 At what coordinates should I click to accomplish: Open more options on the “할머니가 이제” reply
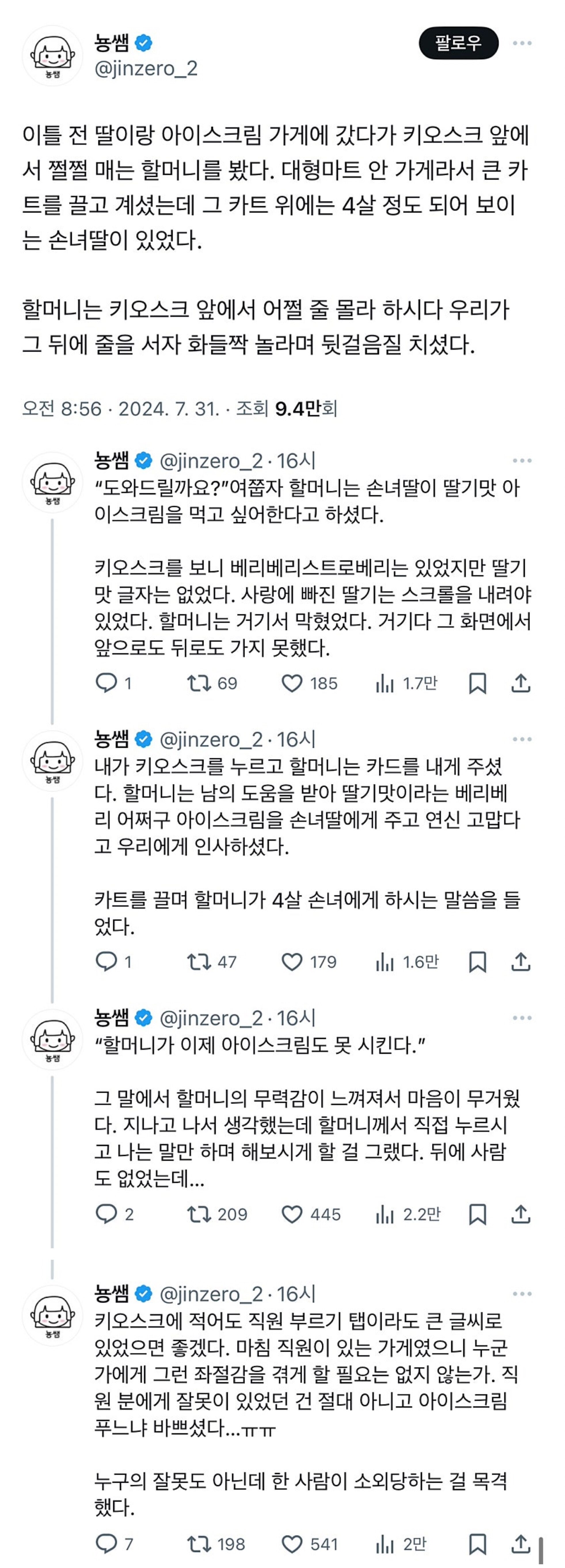tap(522, 1018)
